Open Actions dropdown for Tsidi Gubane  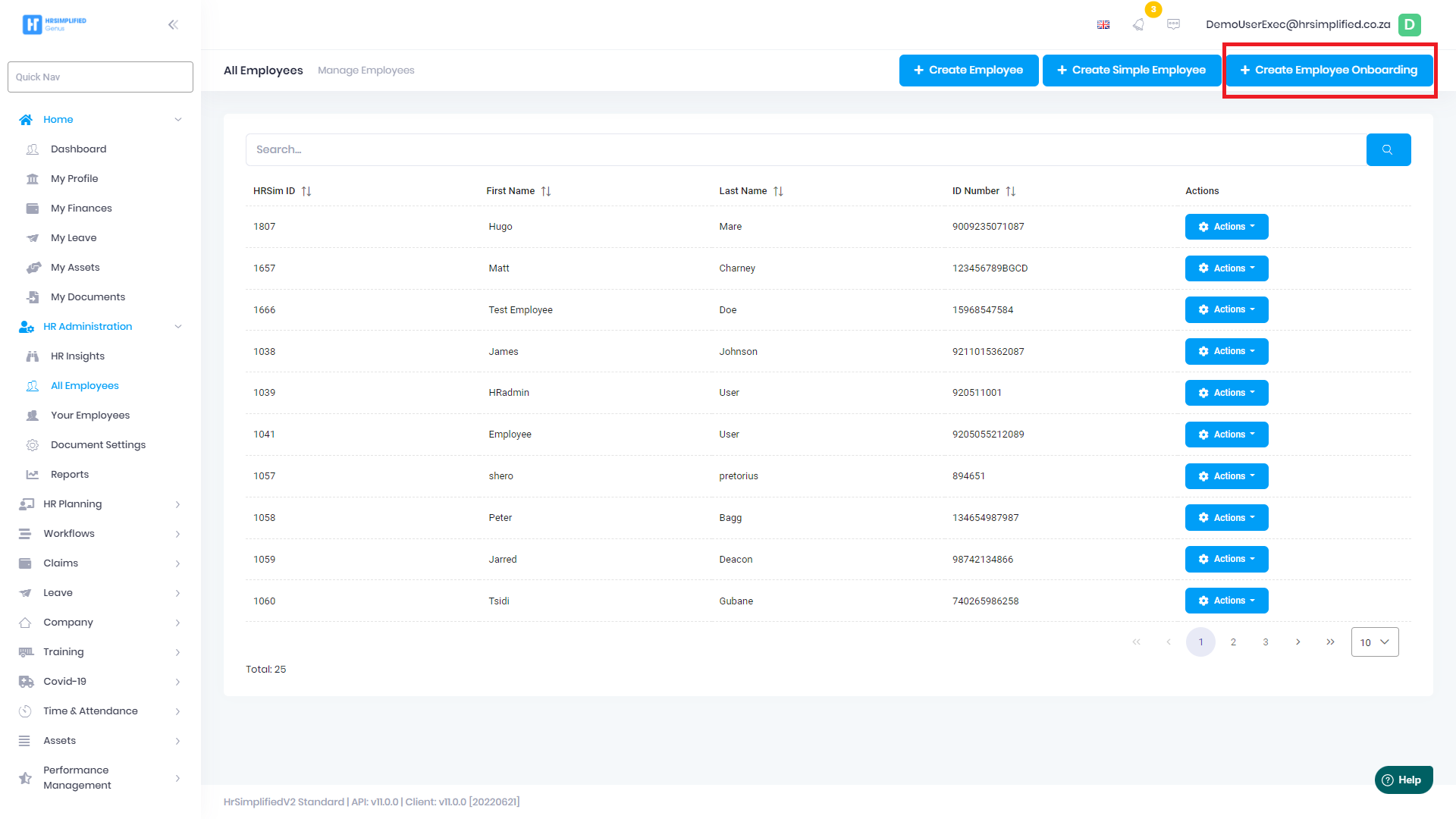click(x=1226, y=601)
